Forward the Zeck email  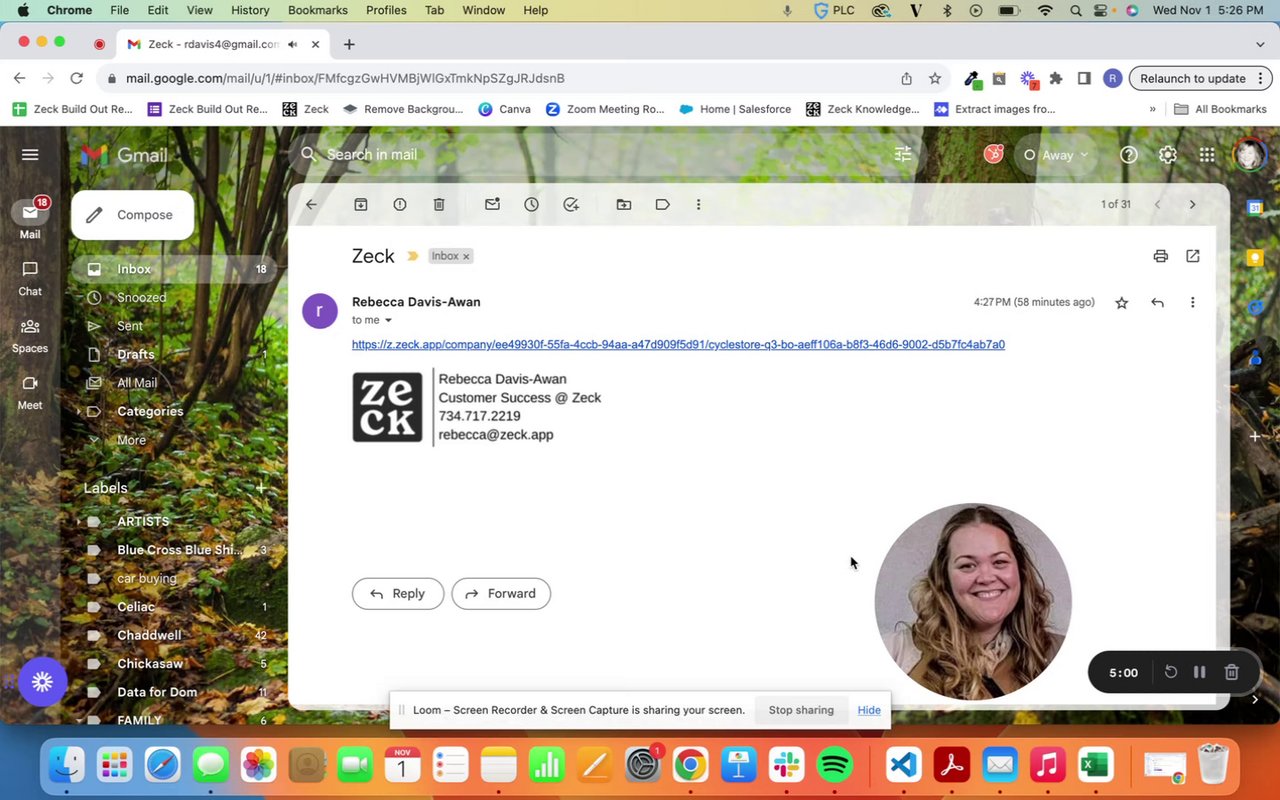[x=501, y=593]
